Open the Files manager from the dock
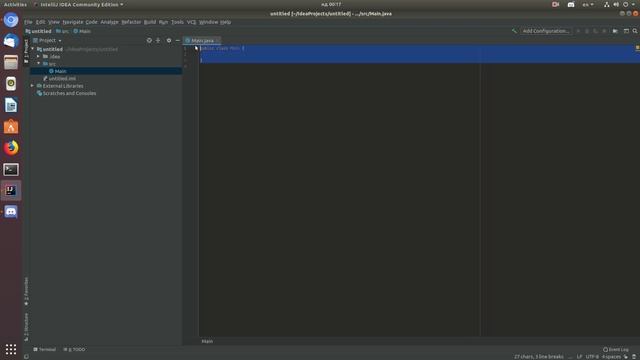 point(11,62)
